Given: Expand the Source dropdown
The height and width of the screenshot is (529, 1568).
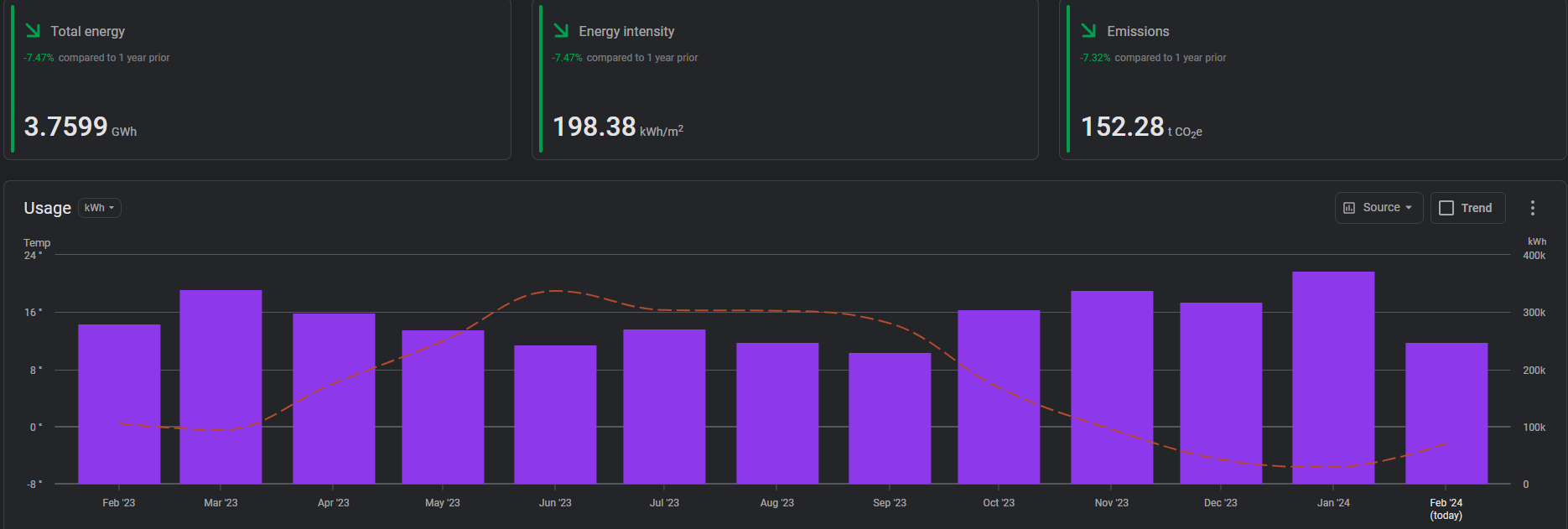Looking at the screenshot, I should (1378, 208).
